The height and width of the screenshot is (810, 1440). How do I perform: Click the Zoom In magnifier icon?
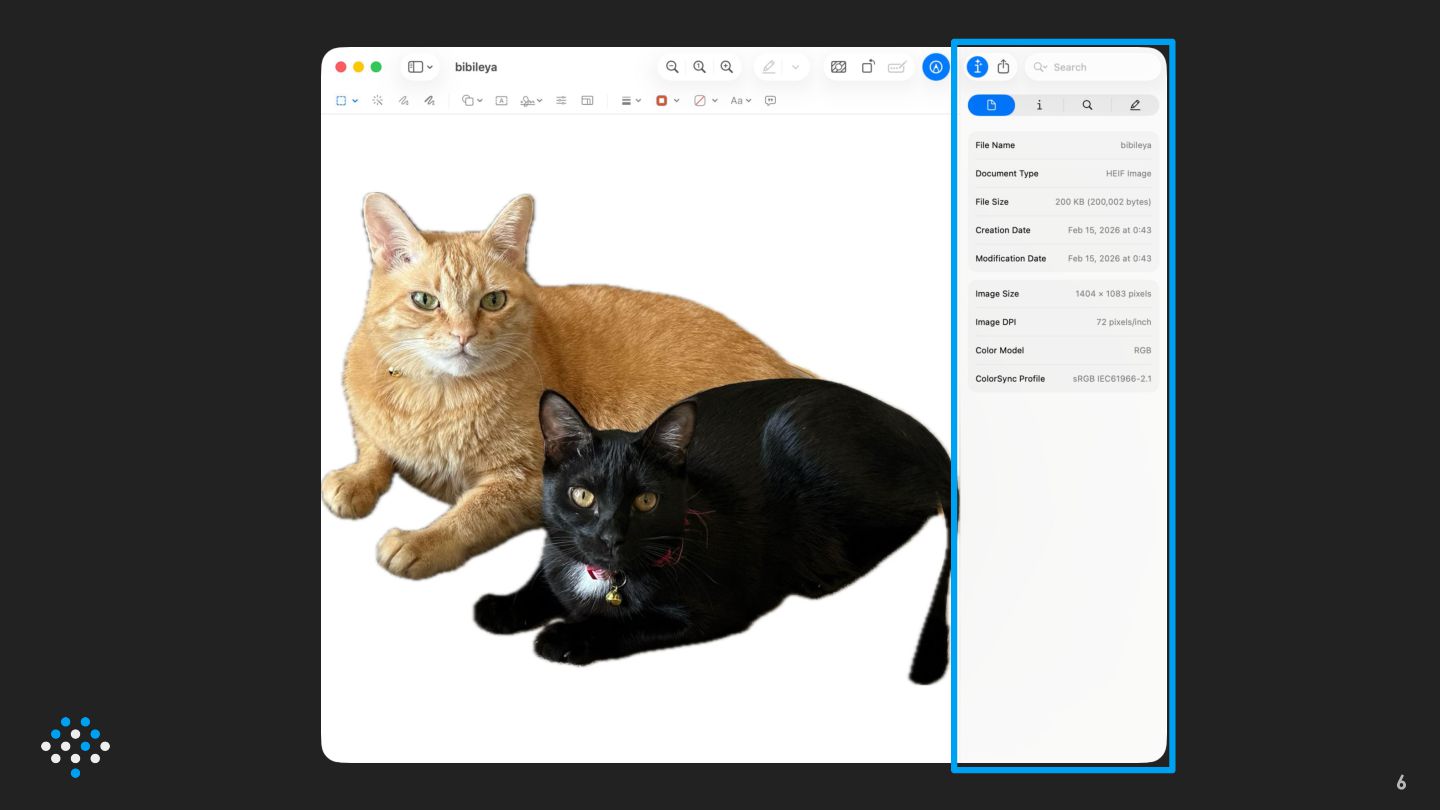[x=727, y=67]
